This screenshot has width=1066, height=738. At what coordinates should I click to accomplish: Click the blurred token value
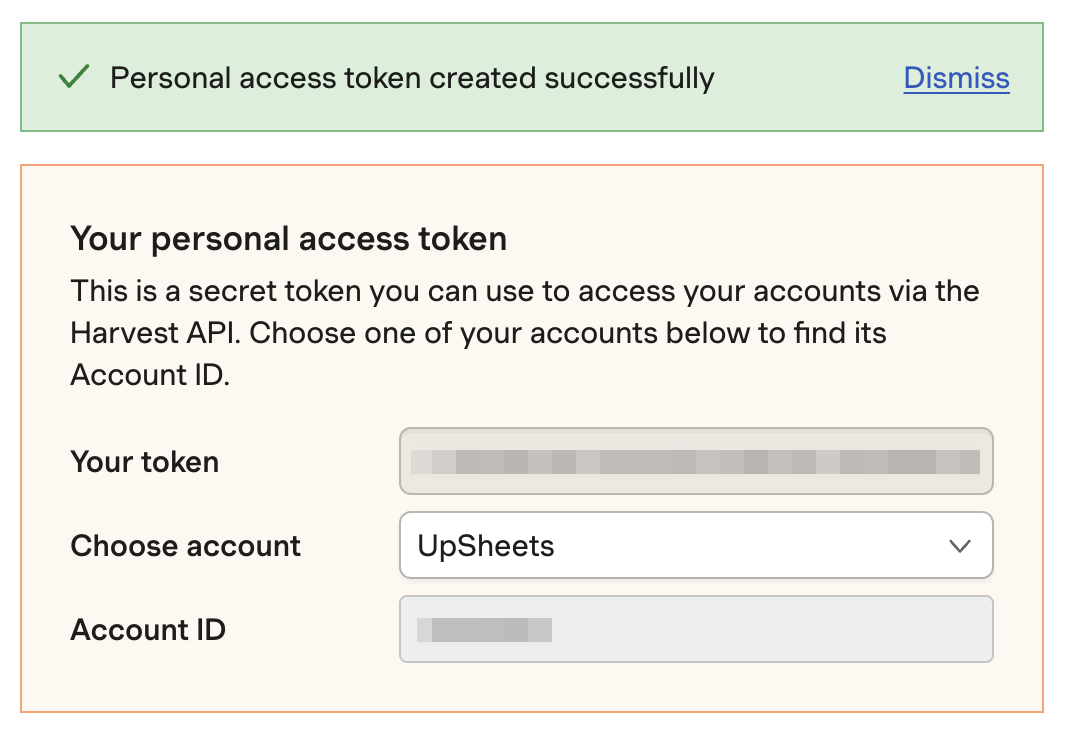tap(694, 462)
